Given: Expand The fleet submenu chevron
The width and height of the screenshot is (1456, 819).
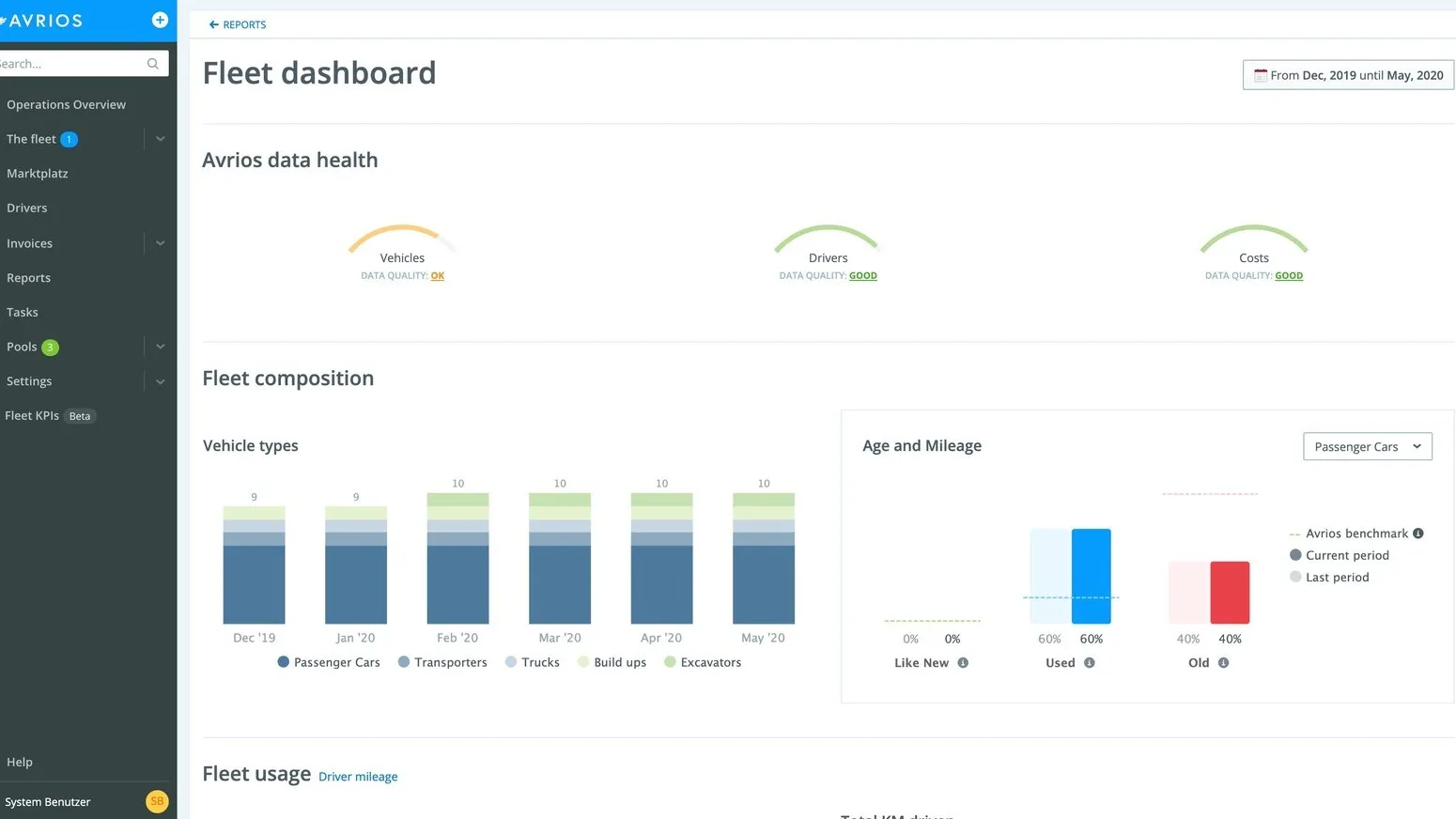Looking at the screenshot, I should (x=161, y=139).
